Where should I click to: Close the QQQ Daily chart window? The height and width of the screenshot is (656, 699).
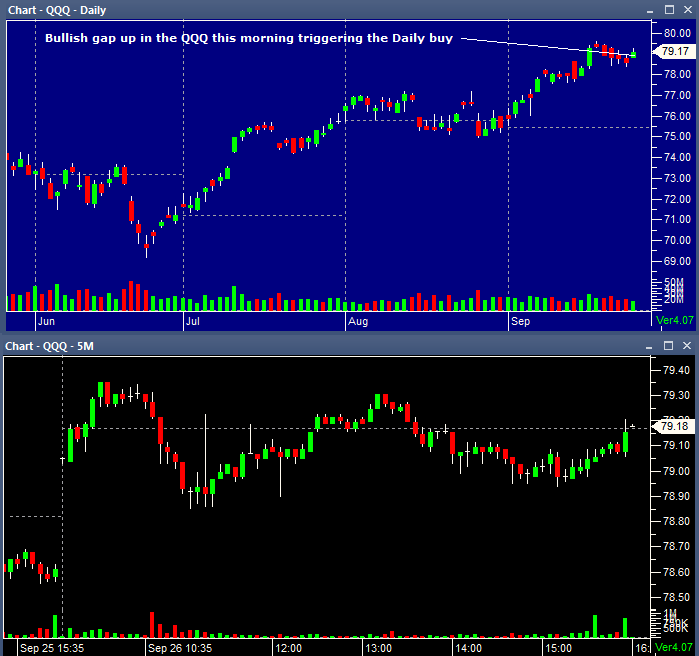688,10
